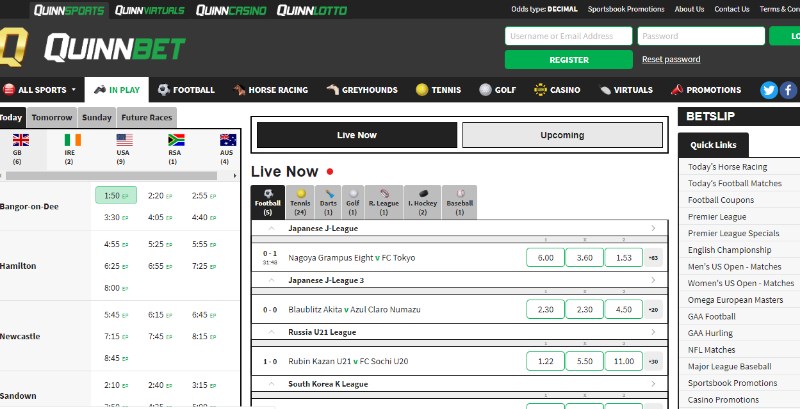Bet on FC Tokyo at 1.53

[623, 258]
